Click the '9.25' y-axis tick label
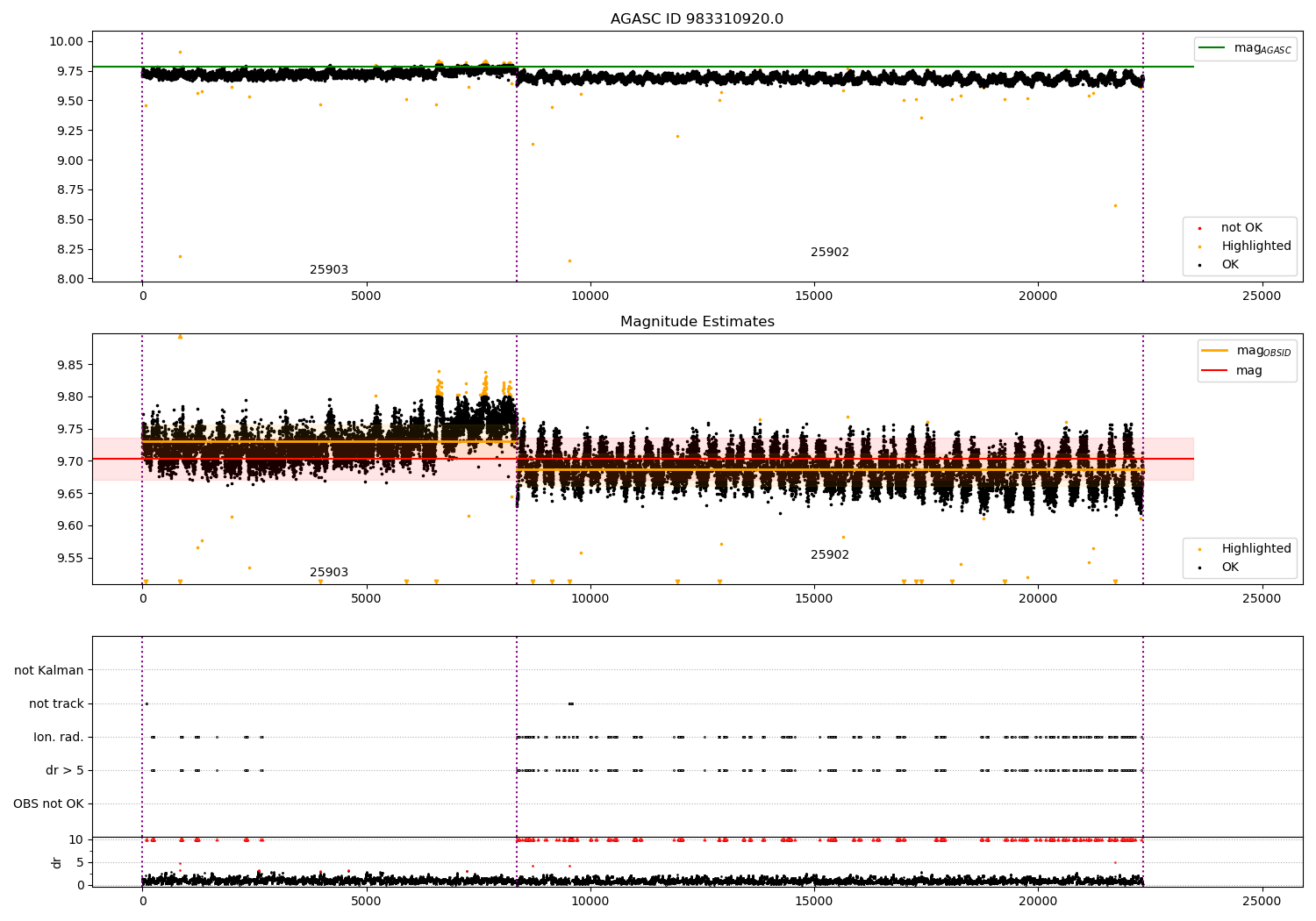 (x=70, y=131)
